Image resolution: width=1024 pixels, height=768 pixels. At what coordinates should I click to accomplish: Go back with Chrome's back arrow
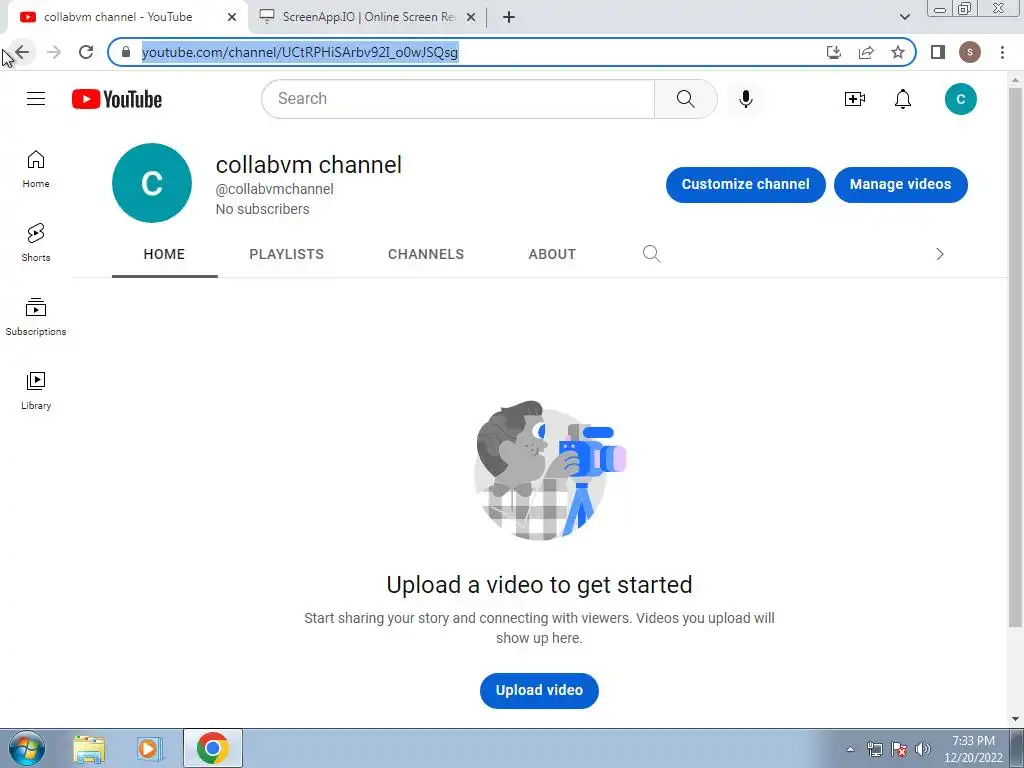(22, 52)
